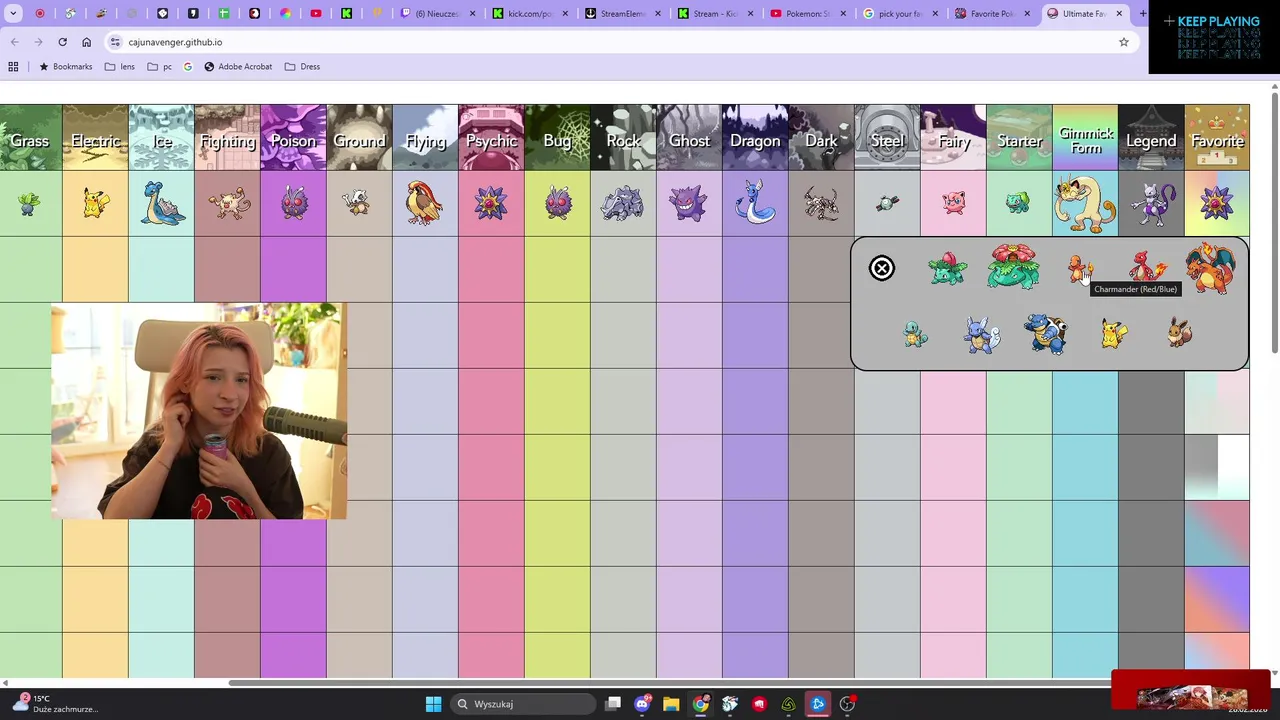
Task: Click the Grass type header
Action: coord(30,137)
